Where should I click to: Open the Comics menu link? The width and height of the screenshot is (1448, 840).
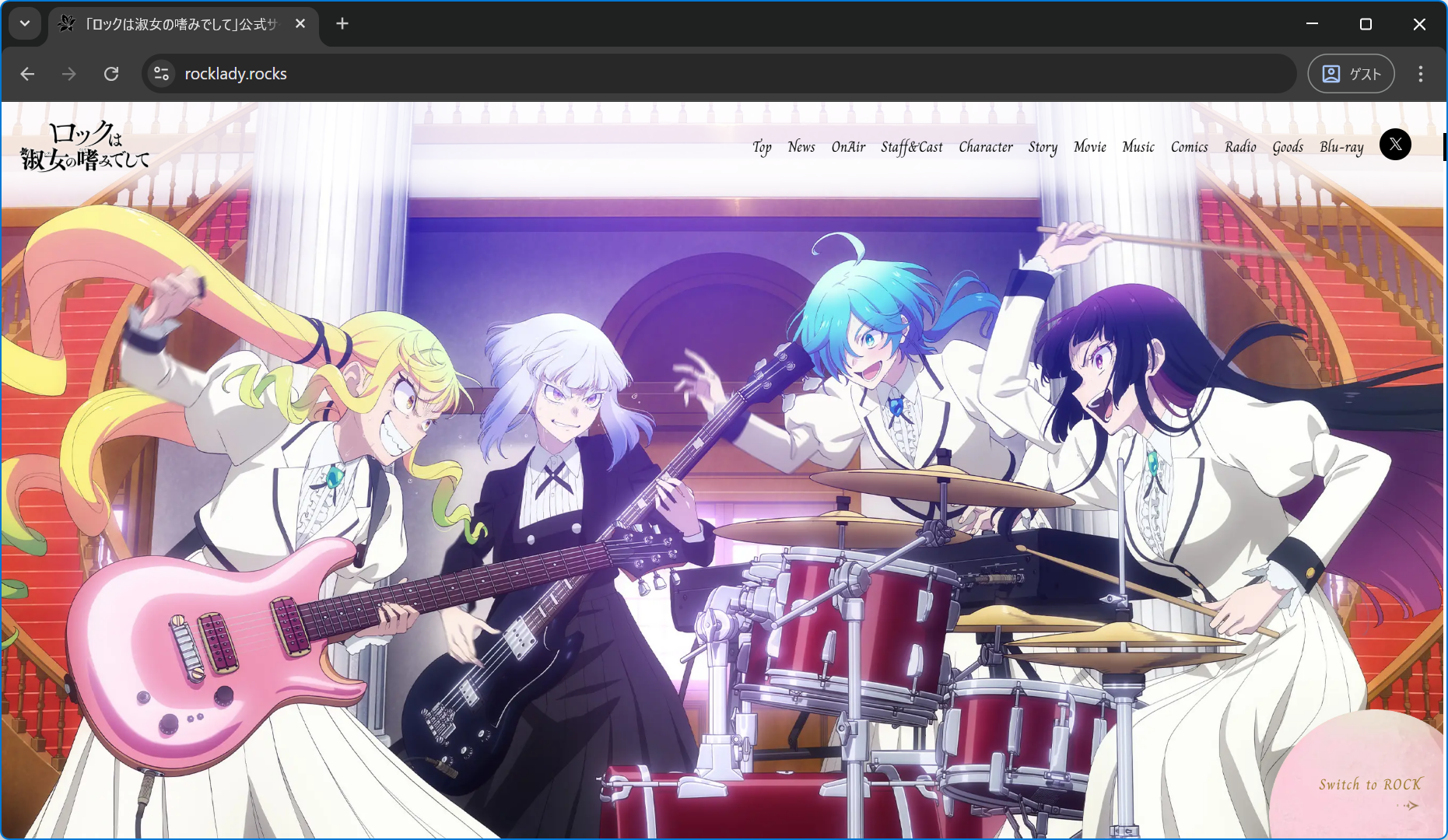(1190, 147)
